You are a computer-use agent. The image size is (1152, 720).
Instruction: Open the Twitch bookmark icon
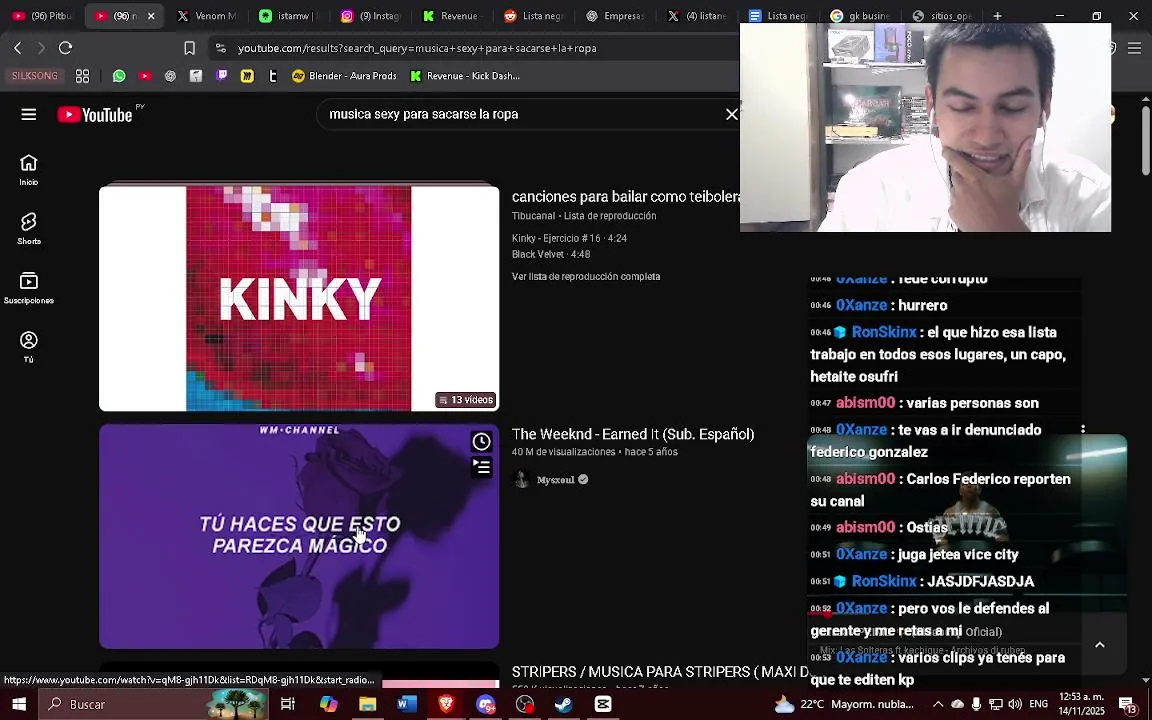coord(221,76)
